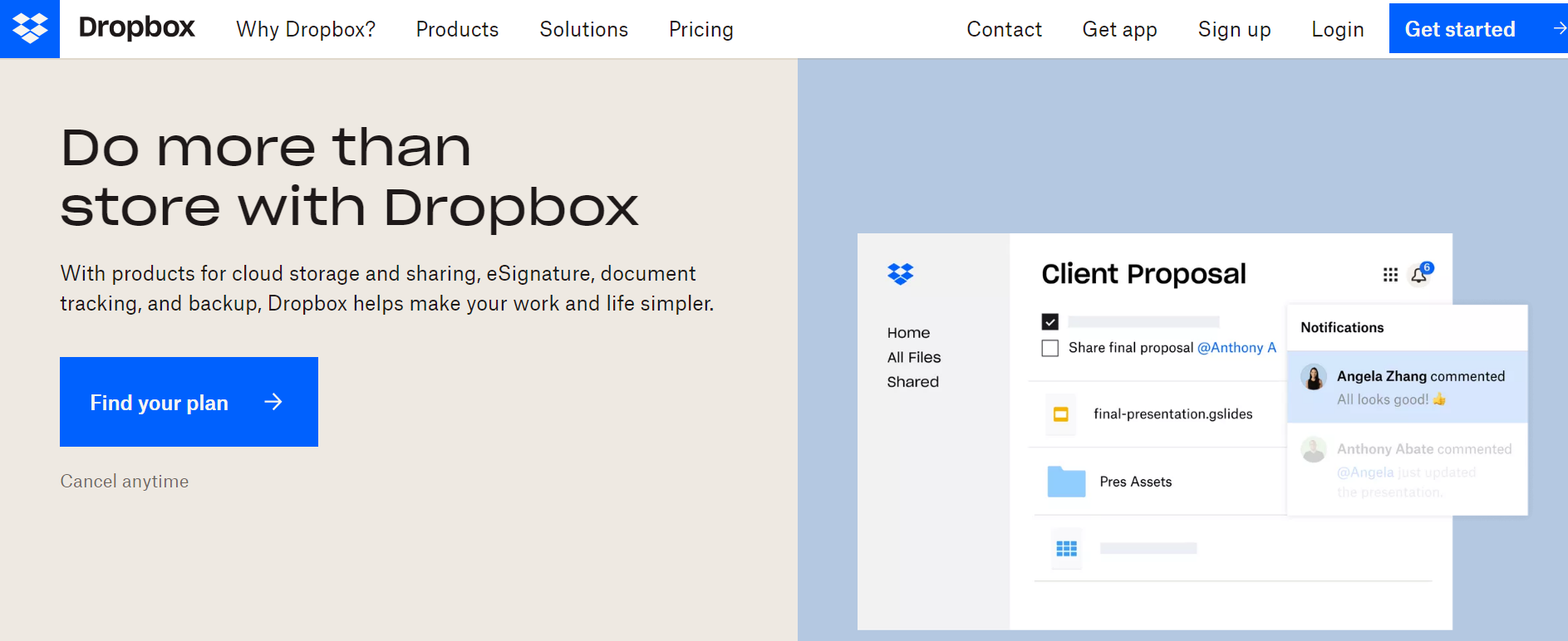
Task: Open the Products menu
Action: pyautogui.click(x=457, y=29)
